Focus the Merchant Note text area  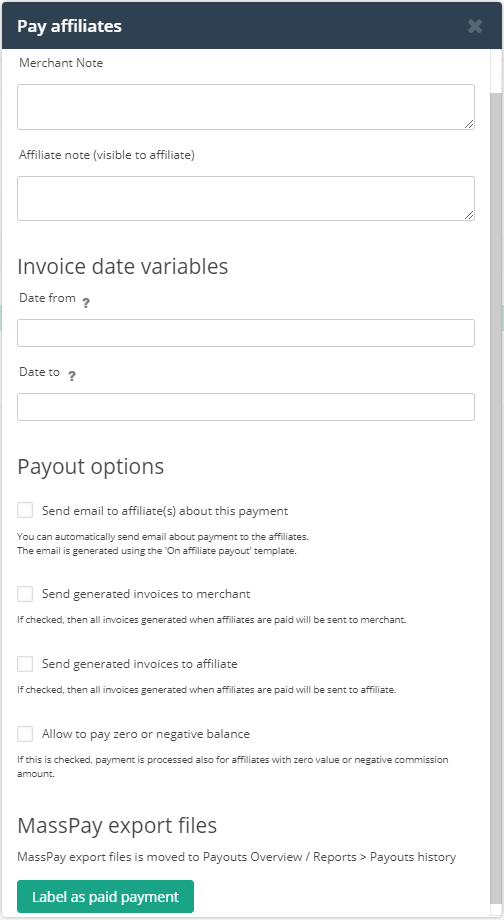pyautogui.click(x=246, y=107)
